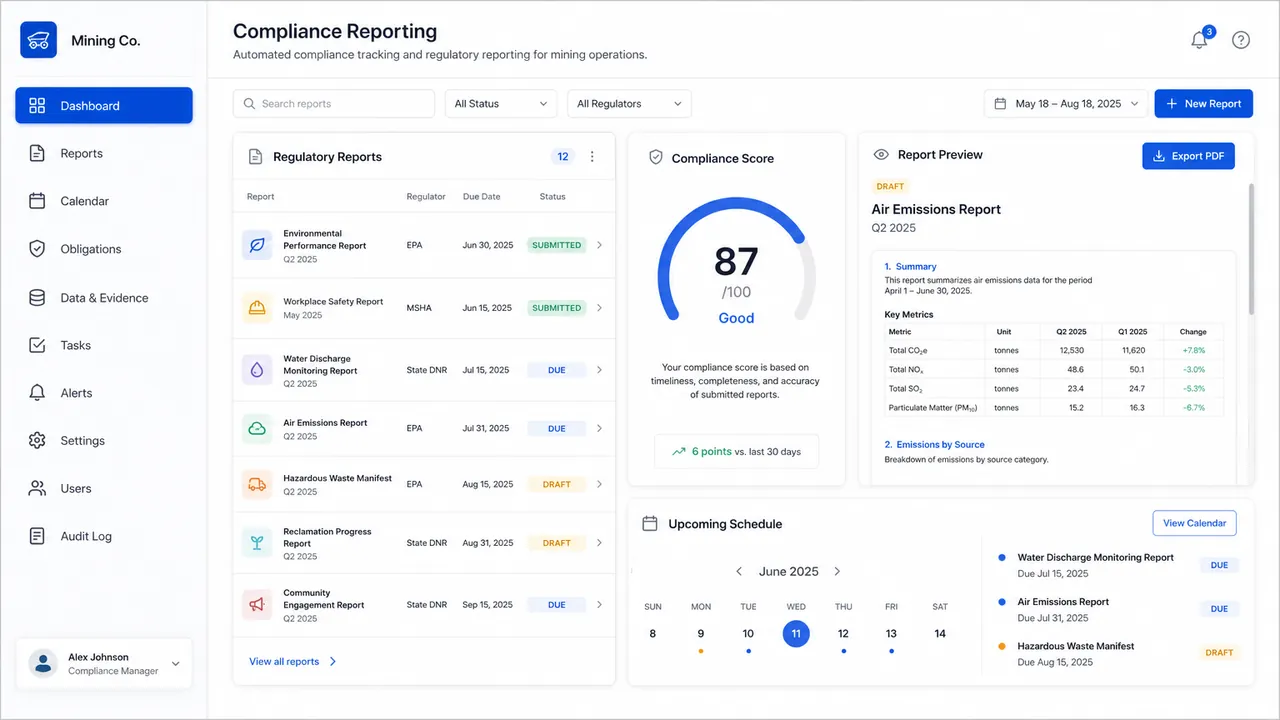Open the All Status dropdown
Screen dimensions: 1280x720
pyautogui.click(x=501, y=104)
